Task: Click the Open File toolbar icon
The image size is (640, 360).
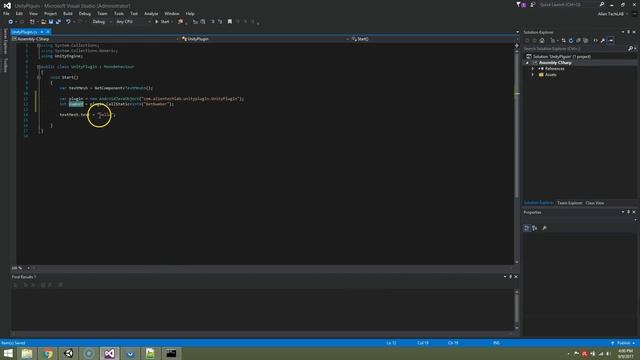Action: pos(44,22)
